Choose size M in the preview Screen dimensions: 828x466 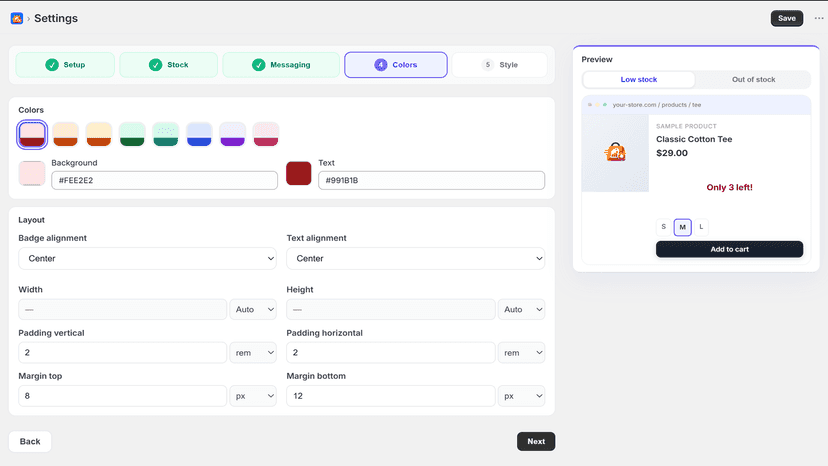click(683, 227)
